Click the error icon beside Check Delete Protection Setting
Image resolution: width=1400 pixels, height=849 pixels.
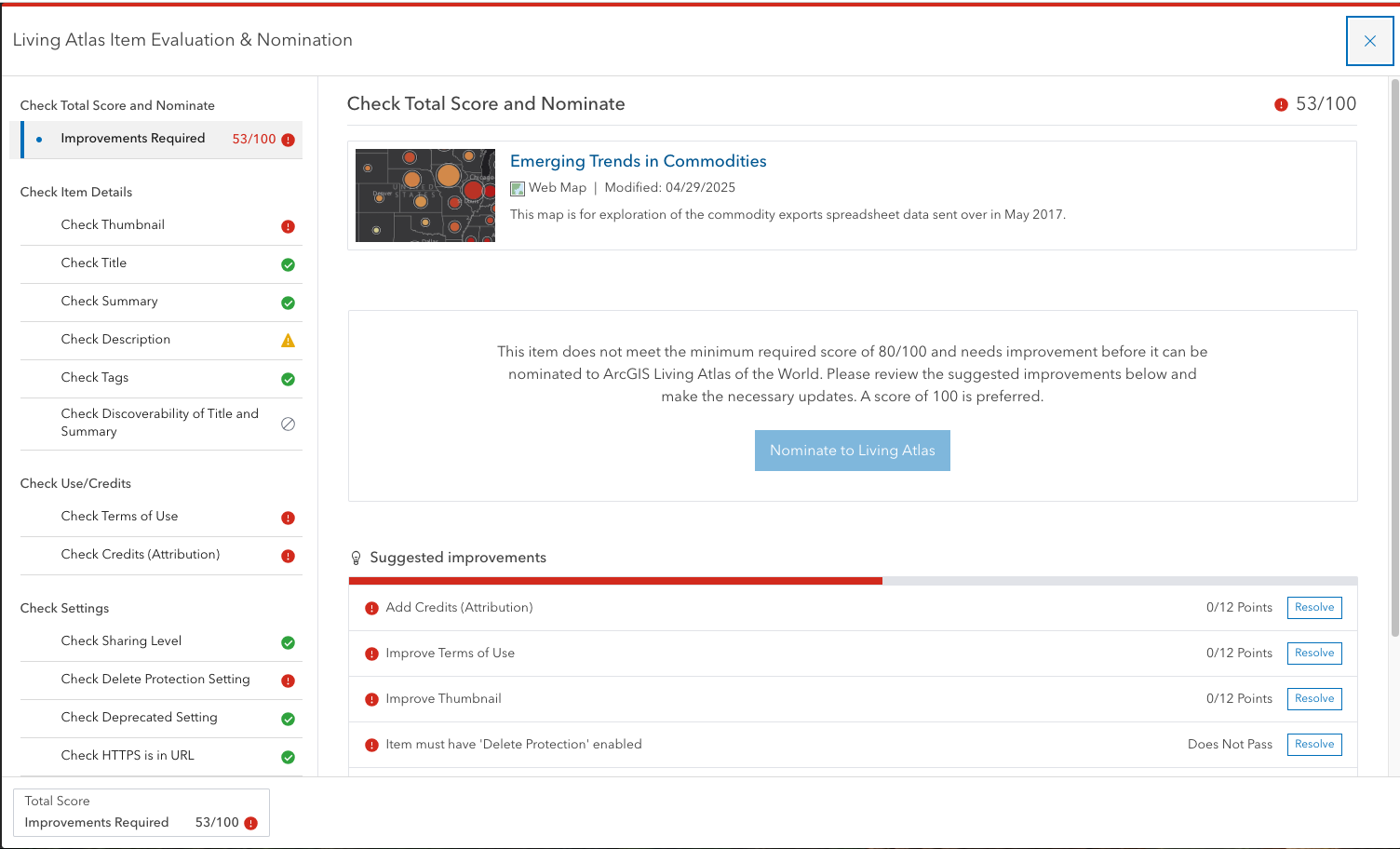pos(288,681)
